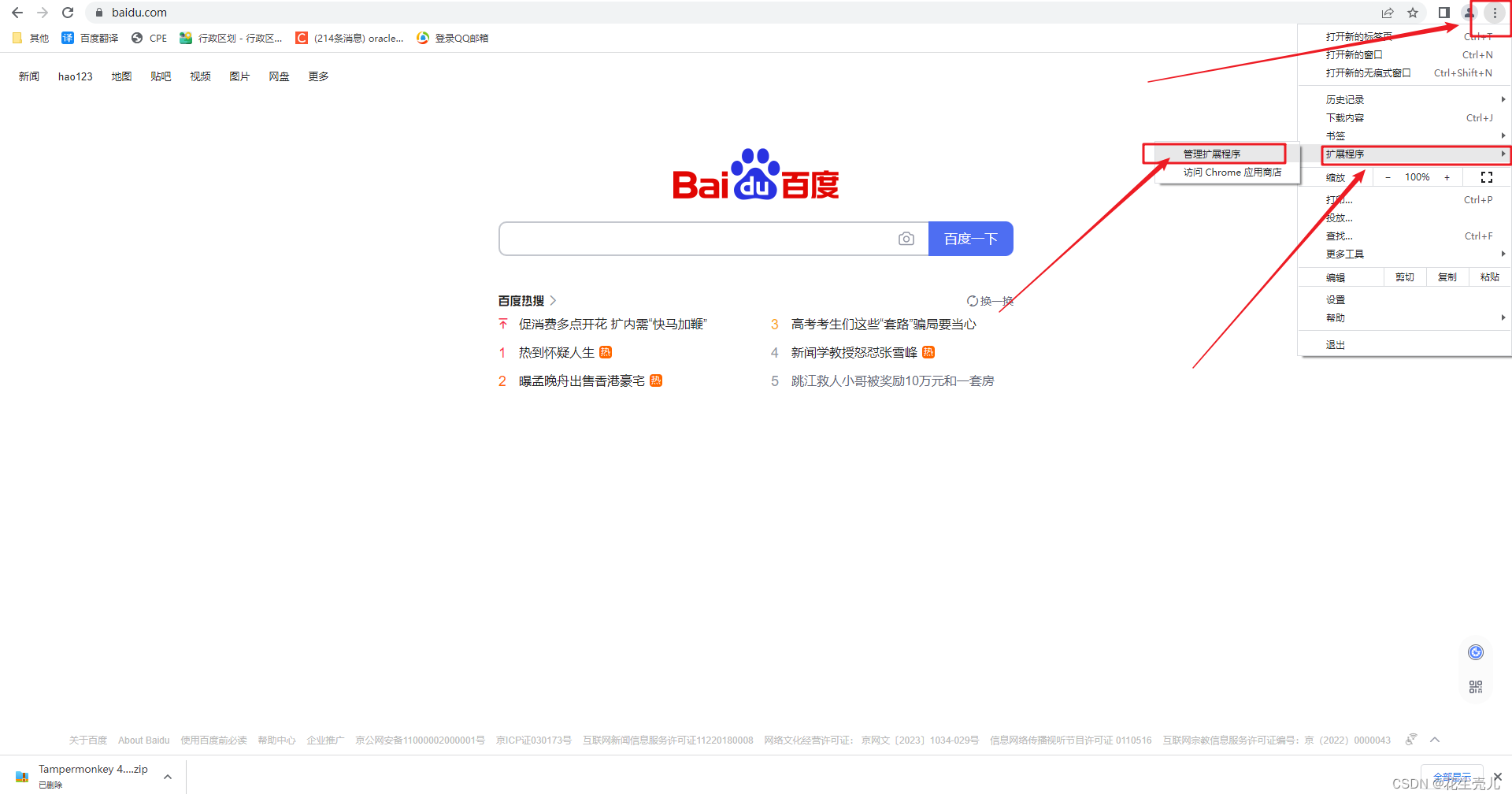Click the baidu.com address bar
Viewport: 1512px width, 798px height.
pyautogui.click(x=732, y=13)
